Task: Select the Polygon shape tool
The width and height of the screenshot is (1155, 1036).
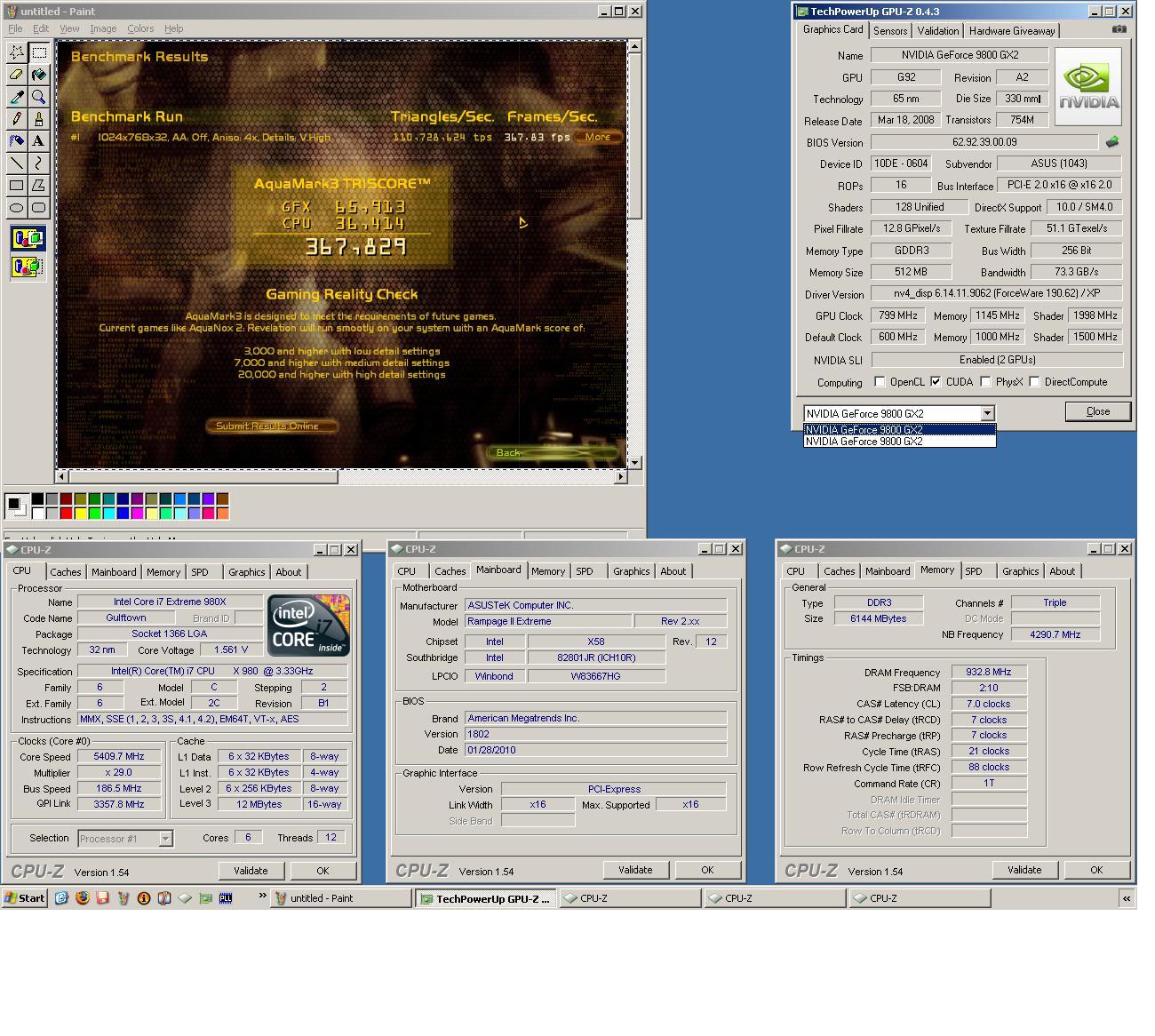Action: [x=39, y=186]
